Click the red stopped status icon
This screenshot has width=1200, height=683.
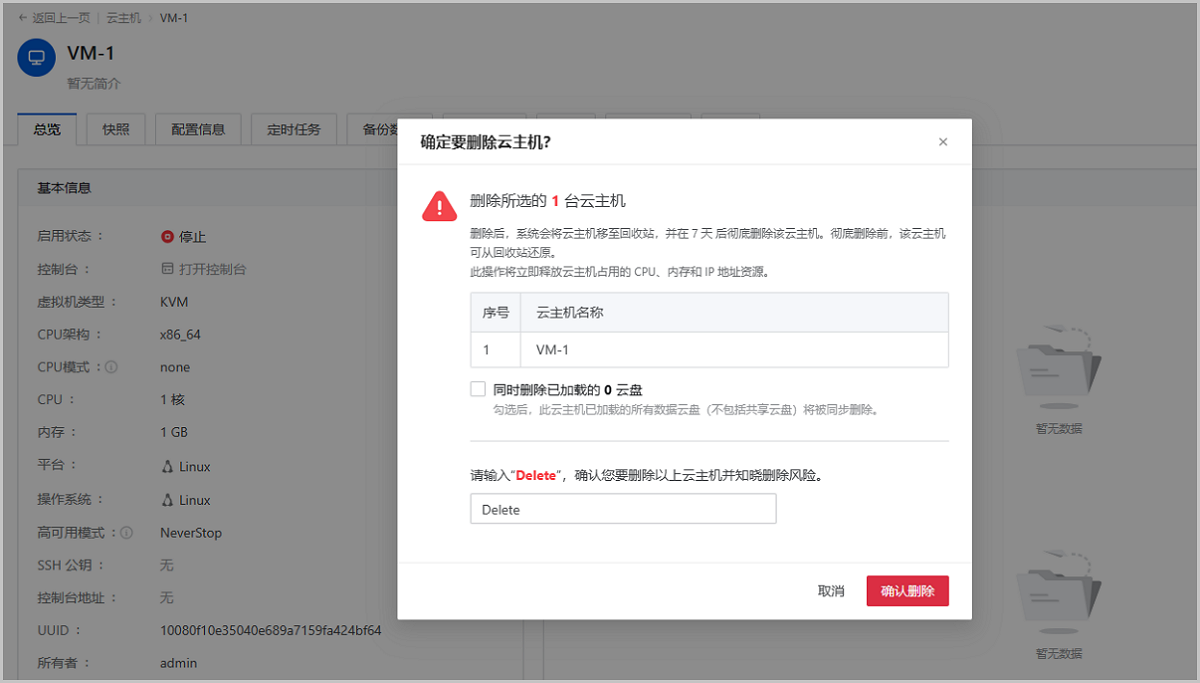[167, 237]
